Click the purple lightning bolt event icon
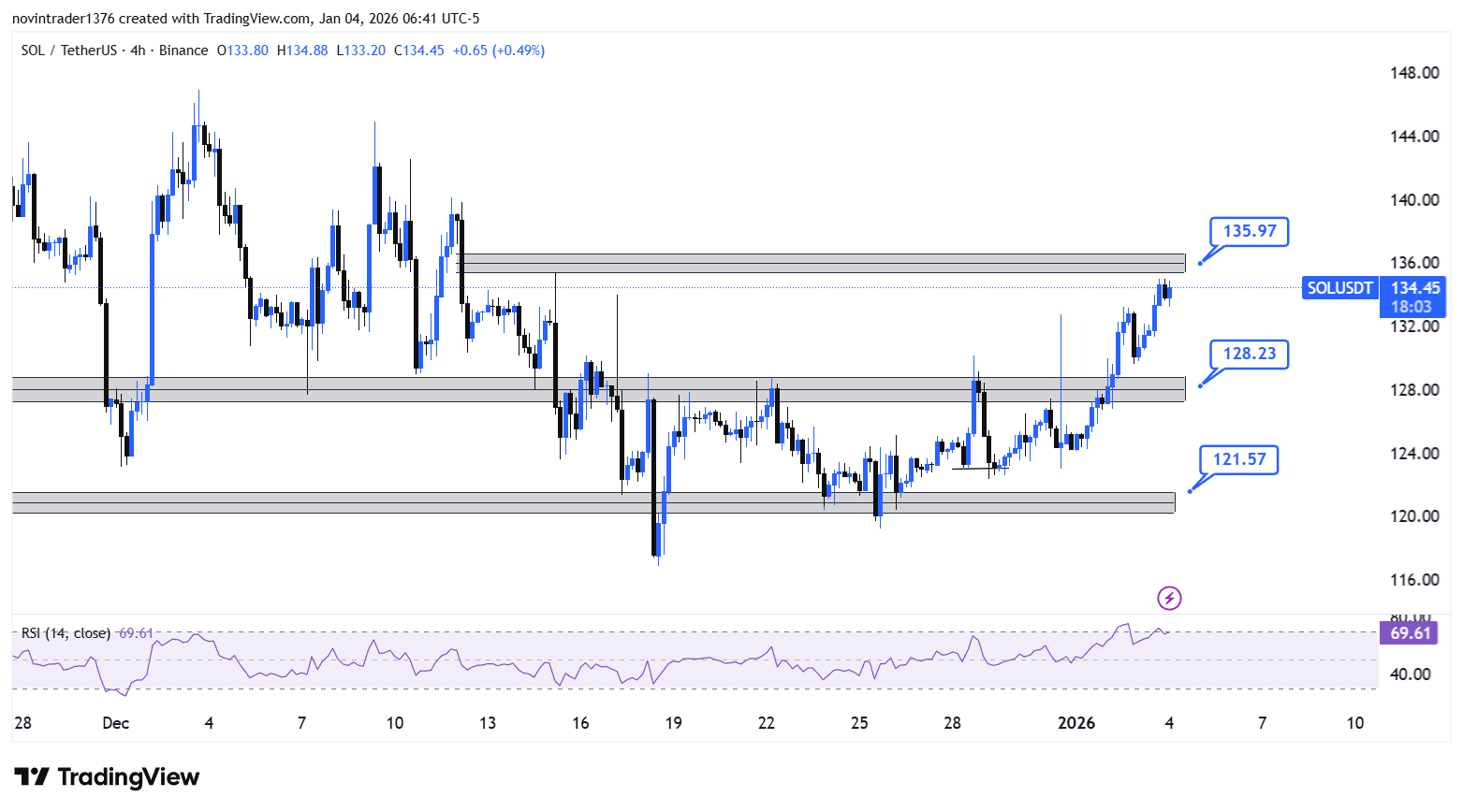Image resolution: width=1463 pixels, height=812 pixels. pos(1169,598)
